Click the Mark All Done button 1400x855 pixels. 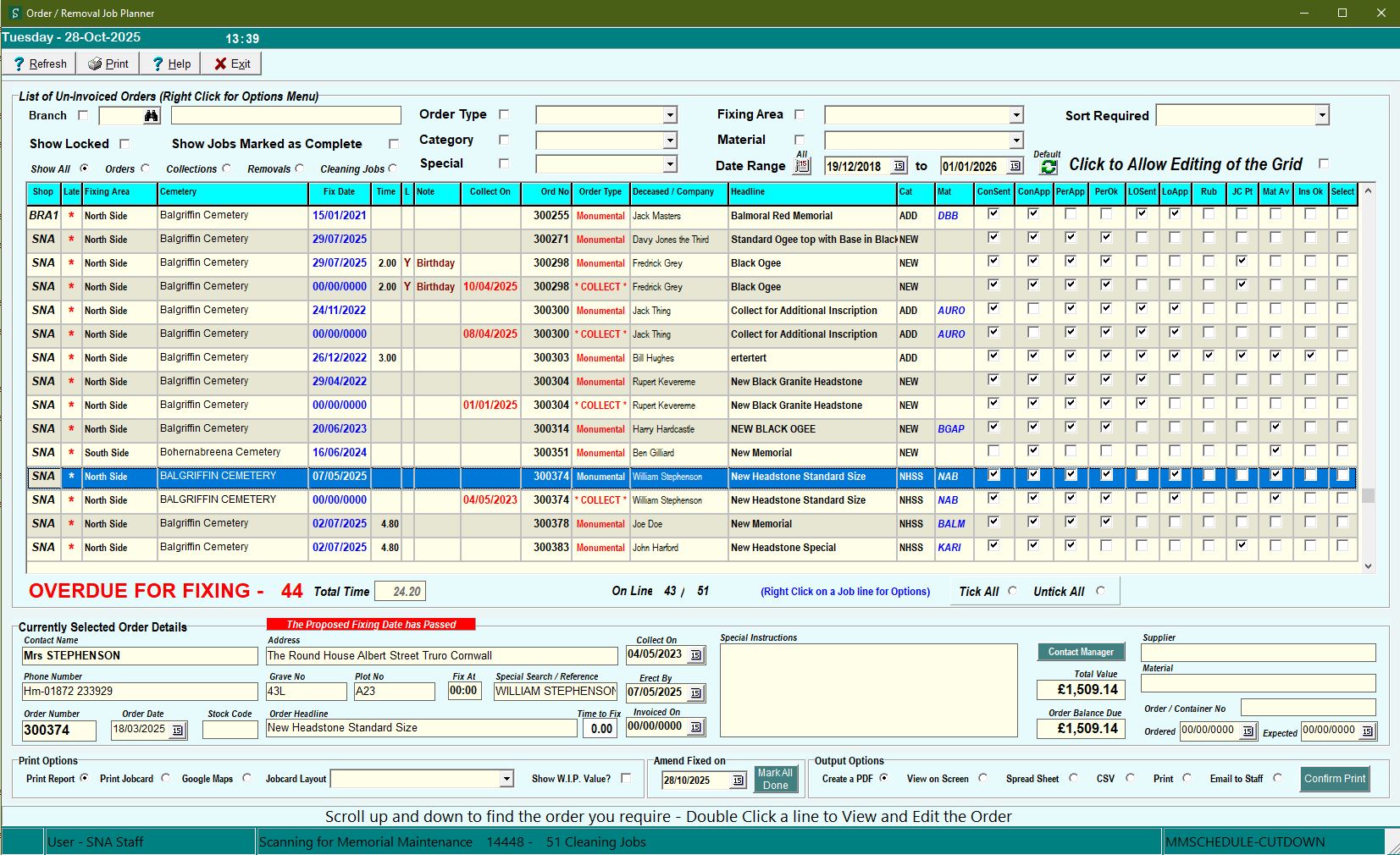click(x=775, y=779)
